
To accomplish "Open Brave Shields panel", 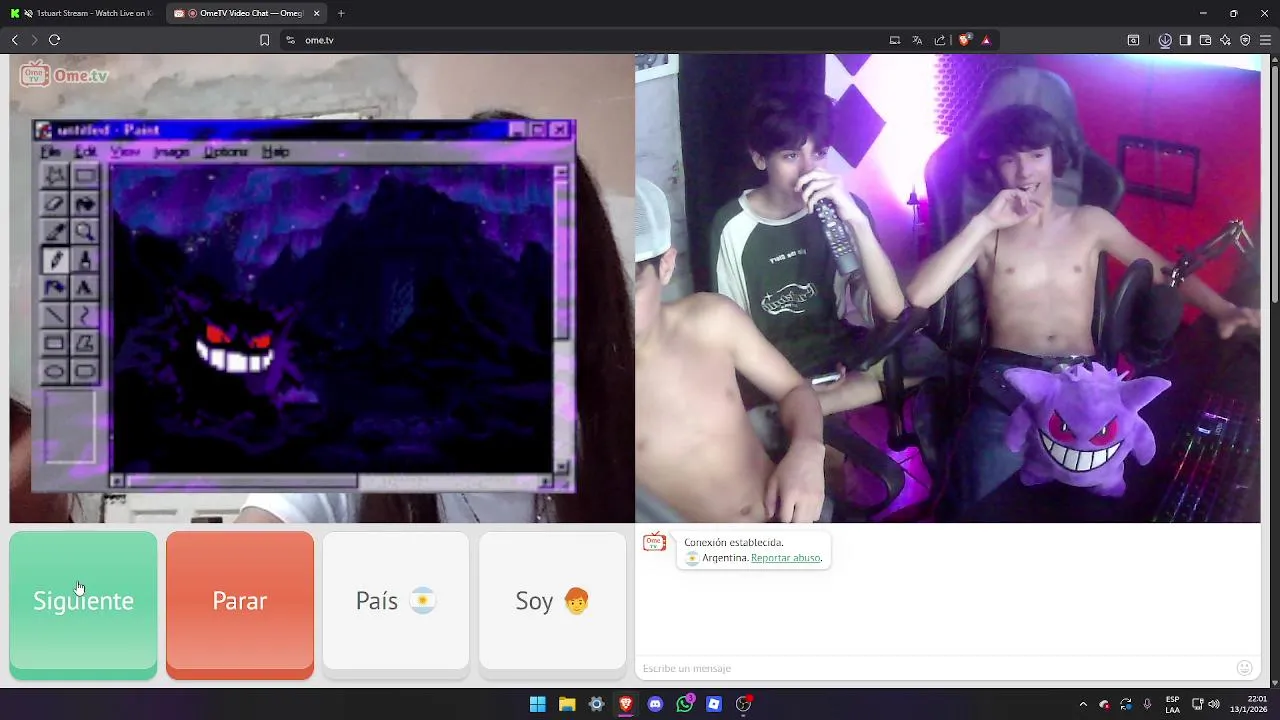I will (x=964, y=40).
